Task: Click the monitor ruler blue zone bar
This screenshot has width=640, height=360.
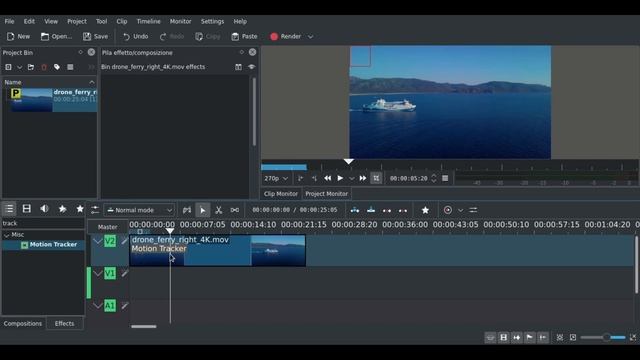Action: click(x=284, y=167)
